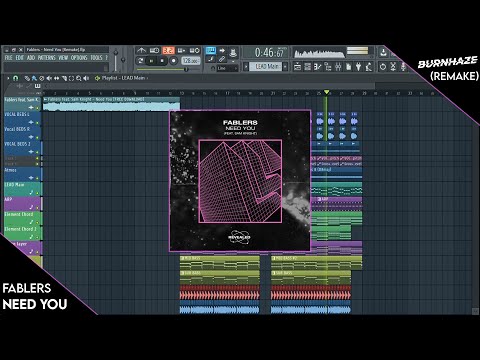Toggle loop recording icon
This screenshot has height=360, width=480.
[x=195, y=51]
